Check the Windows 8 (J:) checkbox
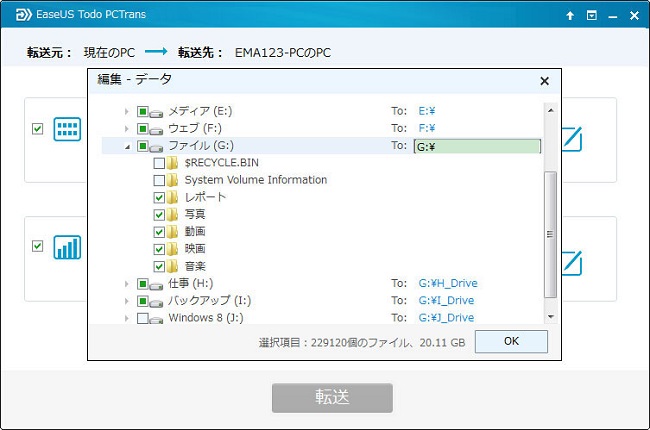The width and height of the screenshot is (650, 430). pos(143,318)
